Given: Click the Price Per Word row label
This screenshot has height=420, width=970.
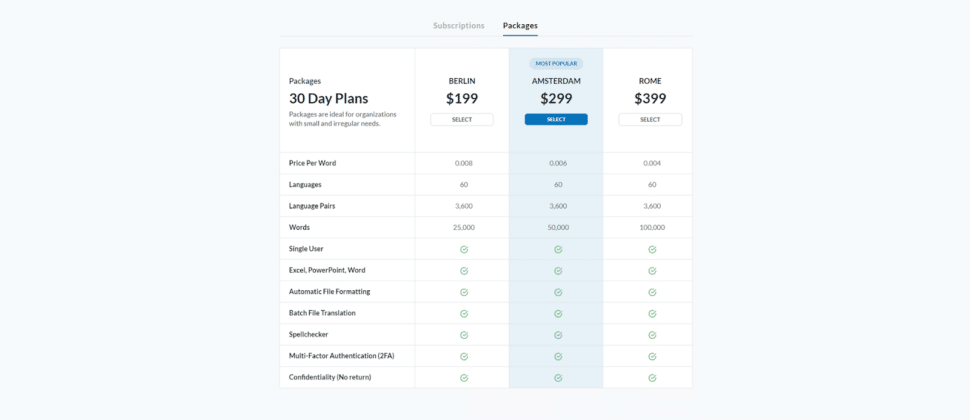Looking at the screenshot, I should [312, 163].
